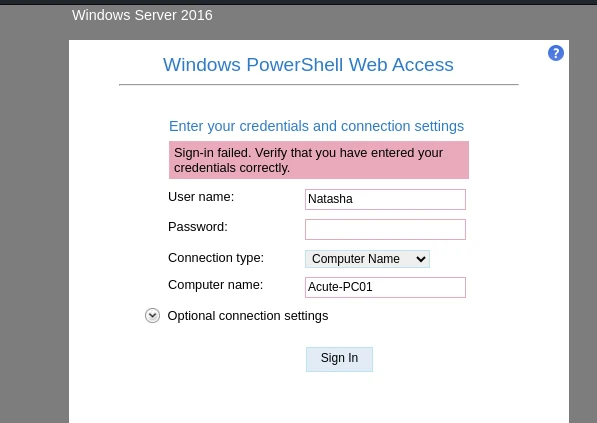Click into the empty Password field
The width and height of the screenshot is (597, 423).
click(385, 229)
